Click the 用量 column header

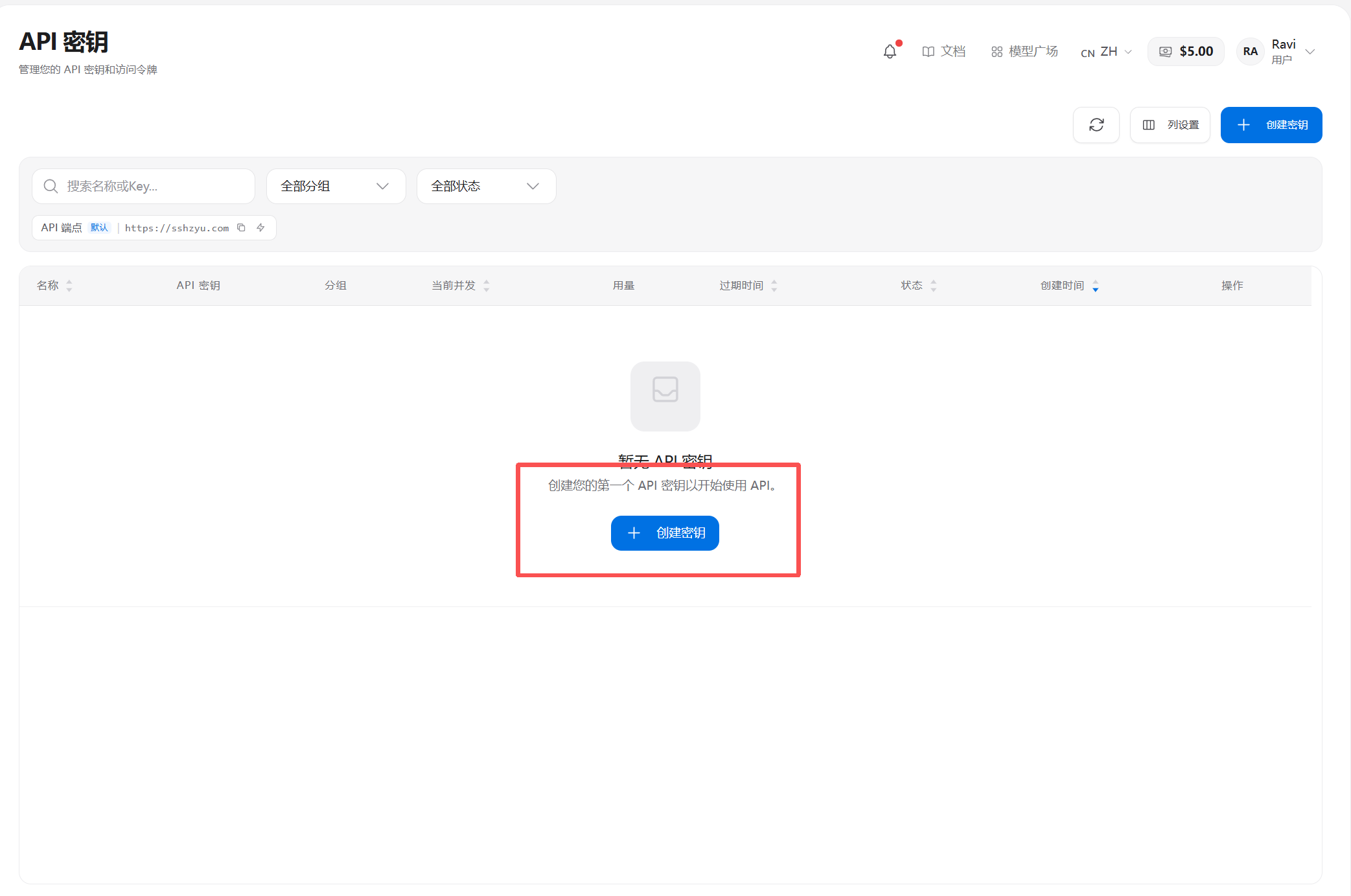[623, 286]
